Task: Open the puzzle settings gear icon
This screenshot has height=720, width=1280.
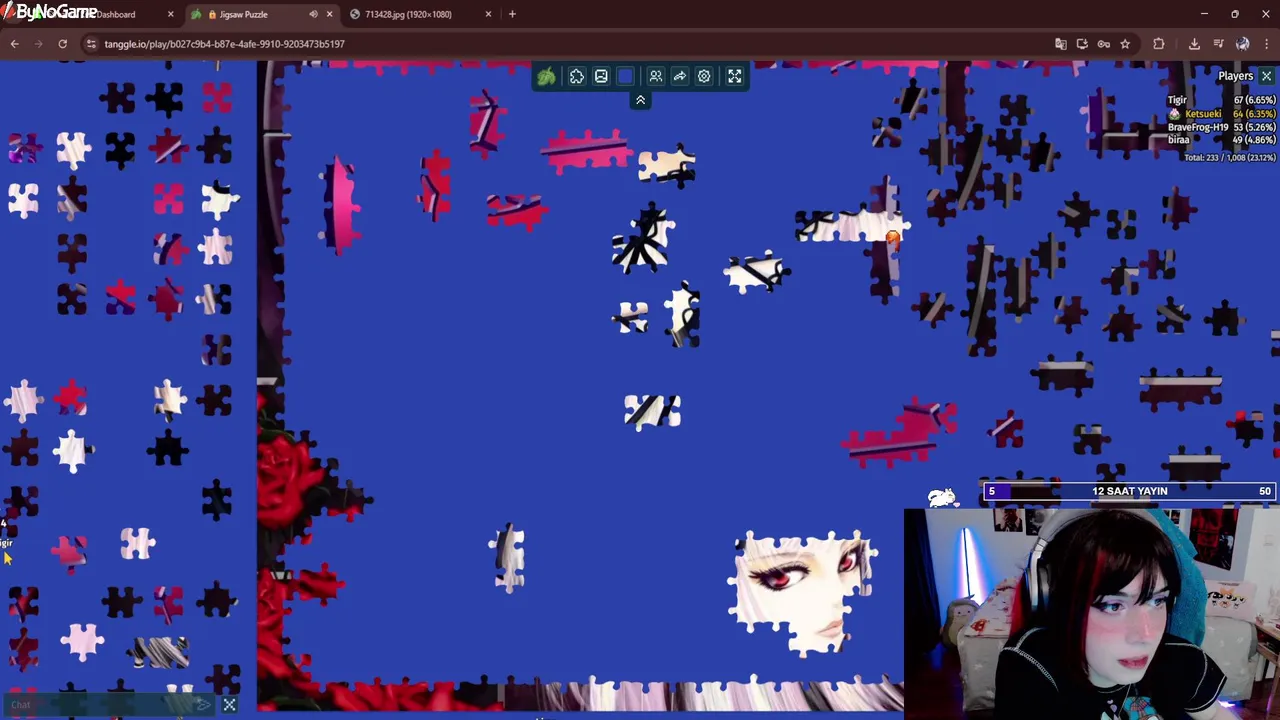Action: pyautogui.click(x=704, y=77)
